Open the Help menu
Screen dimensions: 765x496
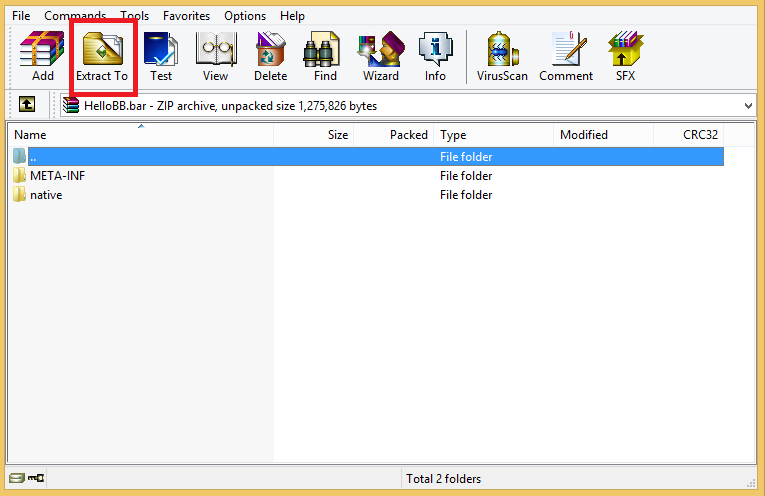[292, 16]
